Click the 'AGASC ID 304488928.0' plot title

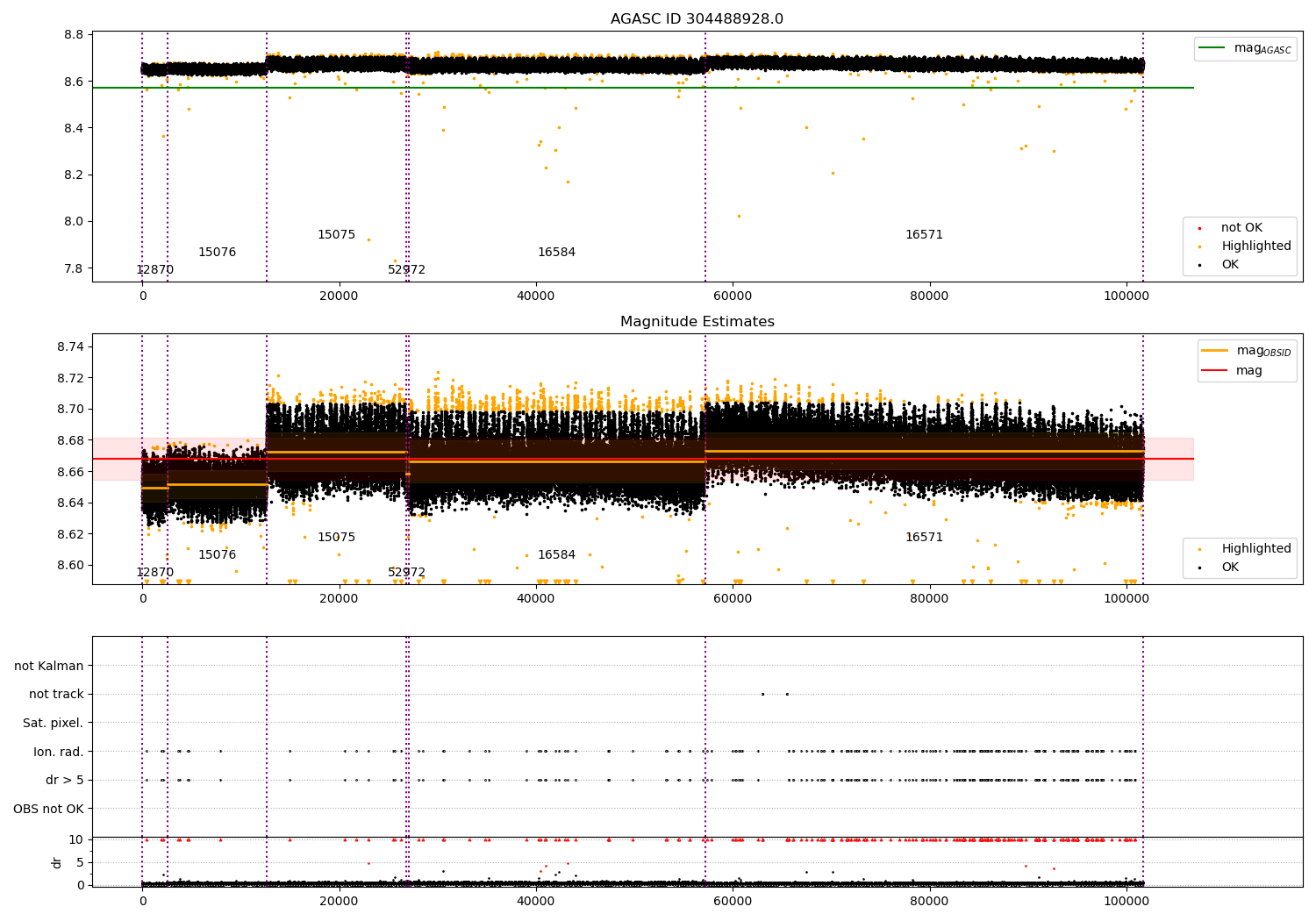pos(697,18)
